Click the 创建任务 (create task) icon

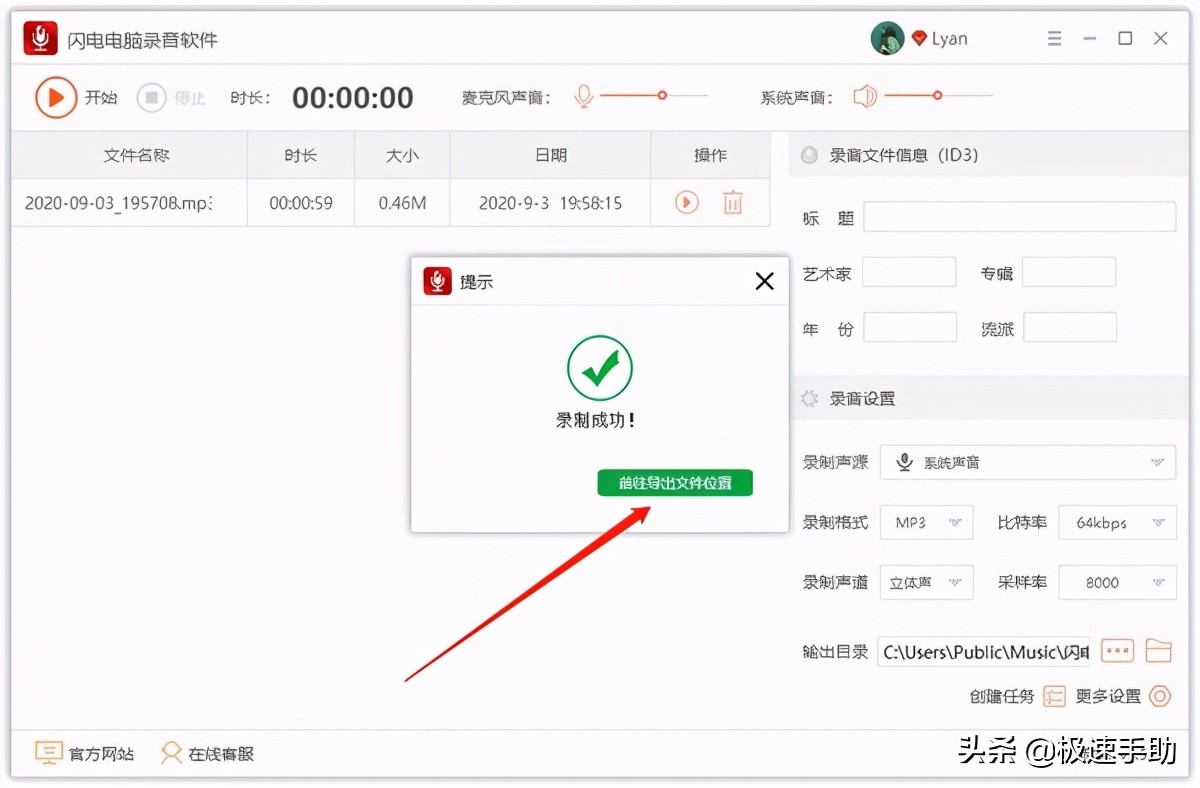coord(1054,696)
